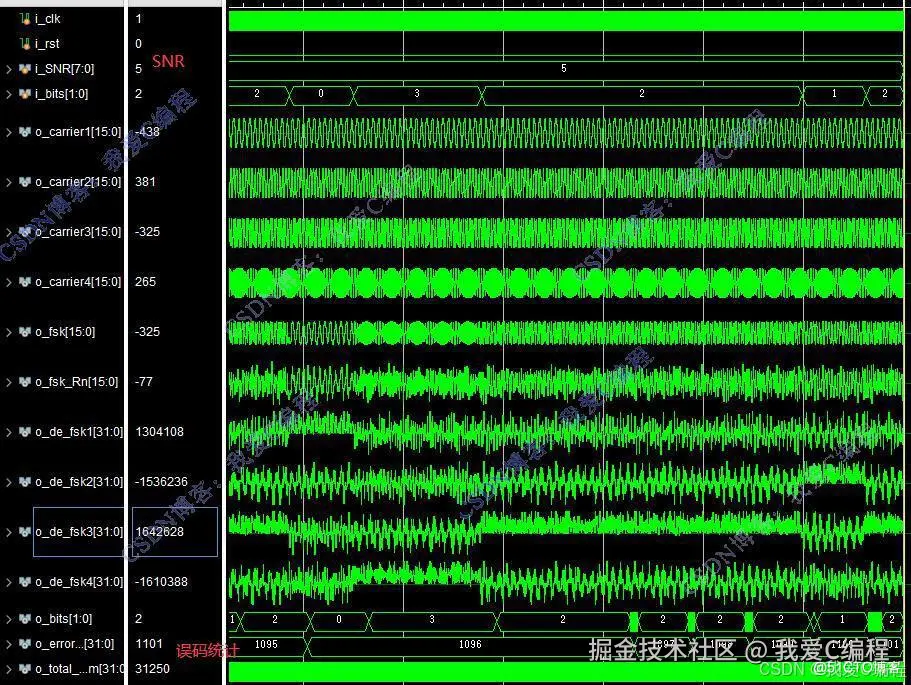Select the i_clk signal name
911x685 pixels.
click(x=48, y=19)
